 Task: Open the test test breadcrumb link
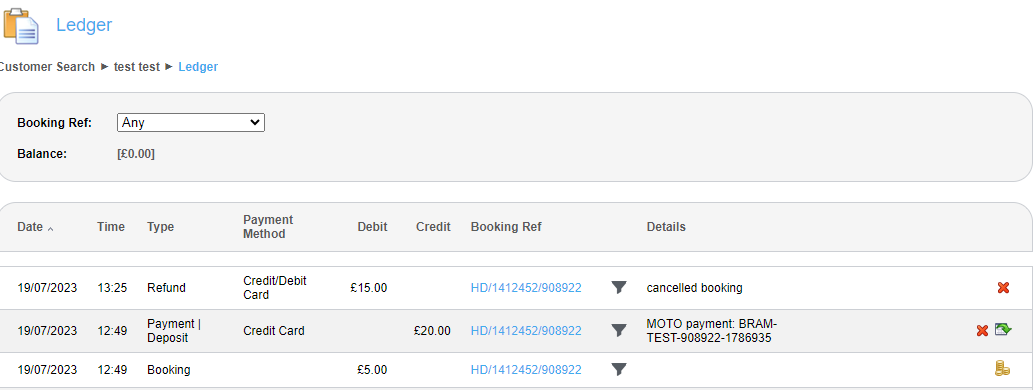point(137,67)
